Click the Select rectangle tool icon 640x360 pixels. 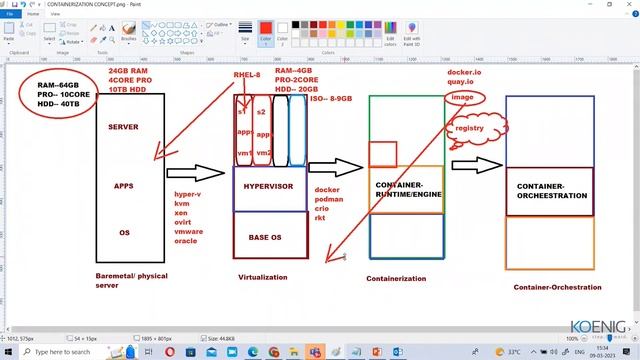(49, 28)
